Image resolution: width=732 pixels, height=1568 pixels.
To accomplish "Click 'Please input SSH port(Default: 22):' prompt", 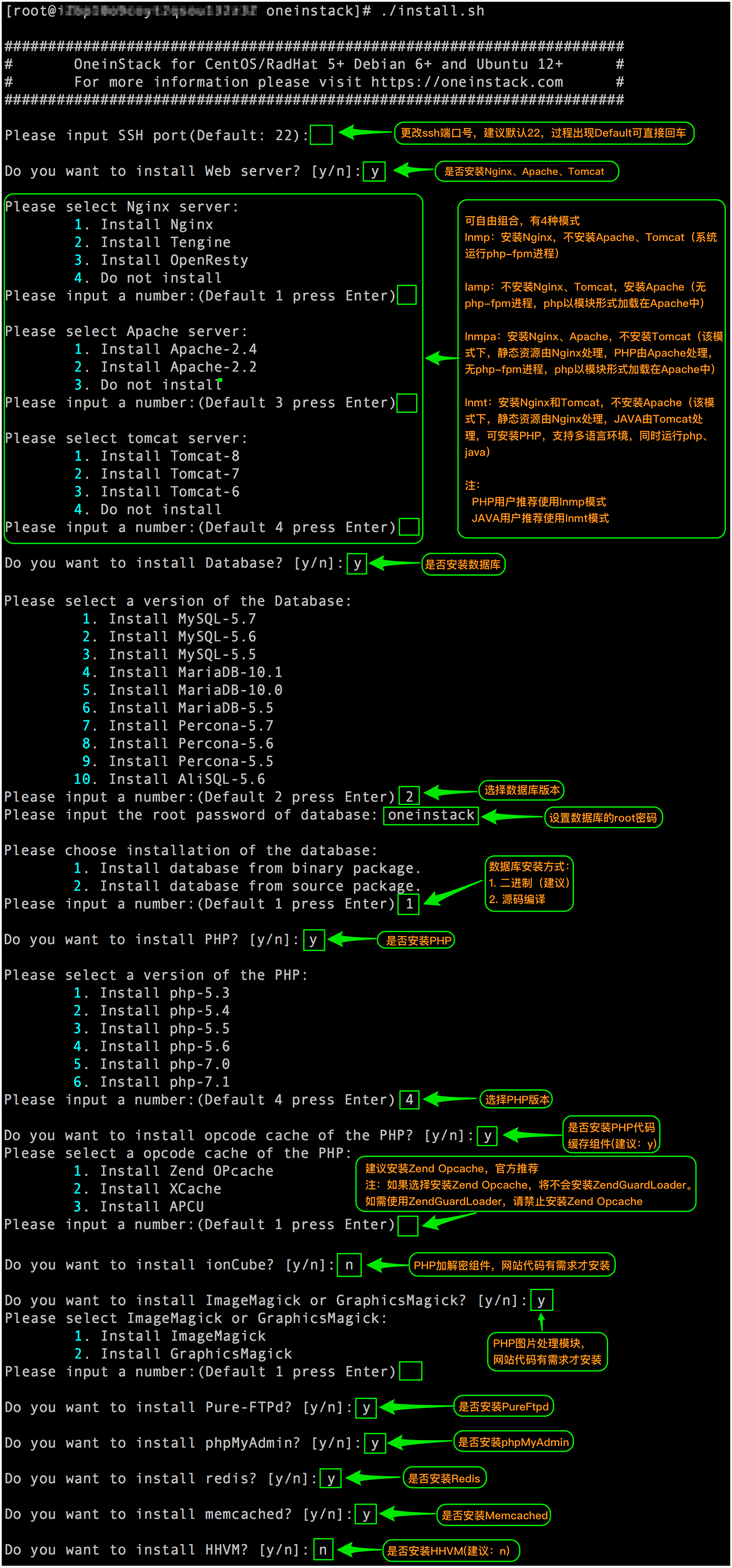I will point(157,135).
